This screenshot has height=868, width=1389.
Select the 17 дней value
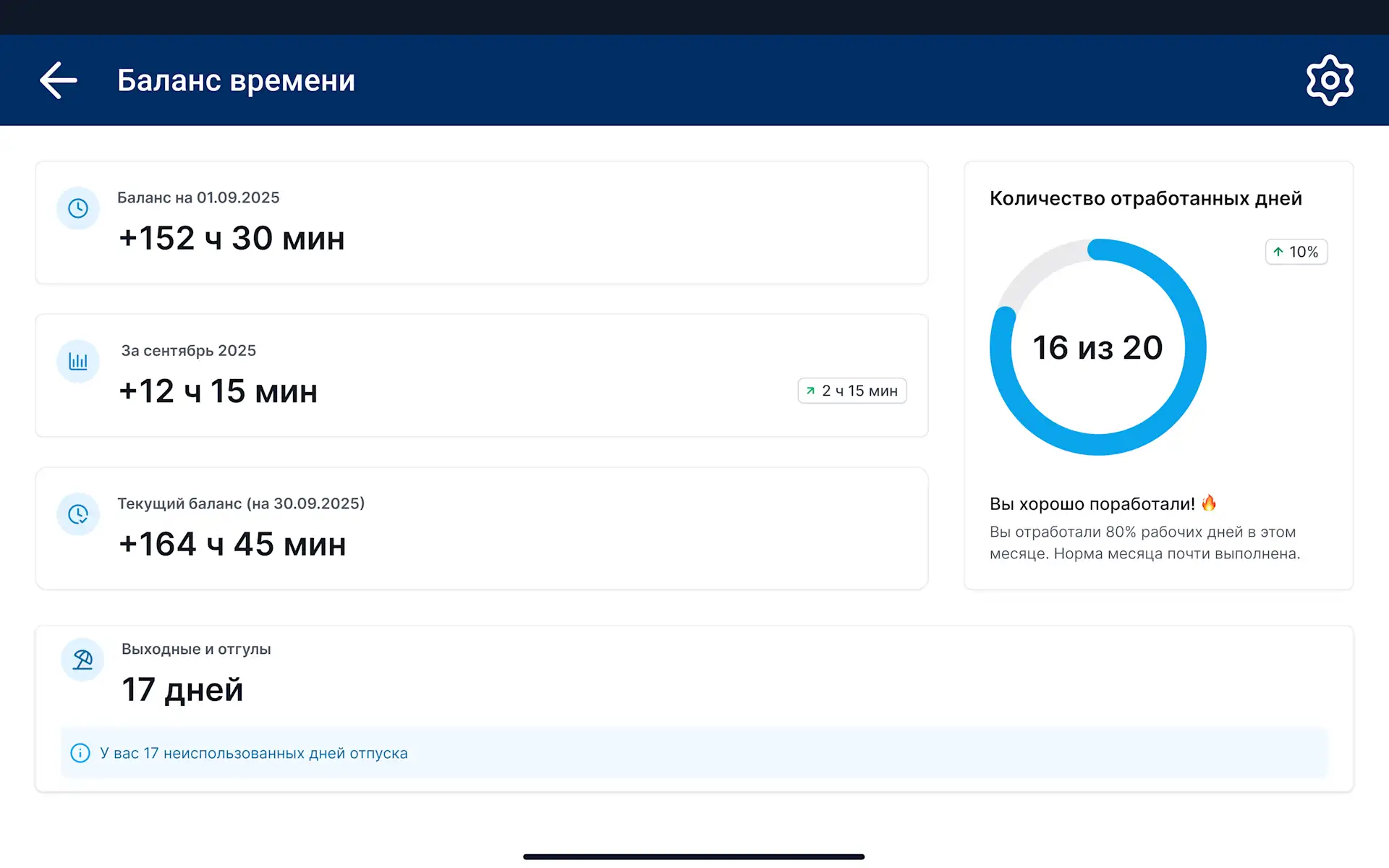tap(182, 689)
